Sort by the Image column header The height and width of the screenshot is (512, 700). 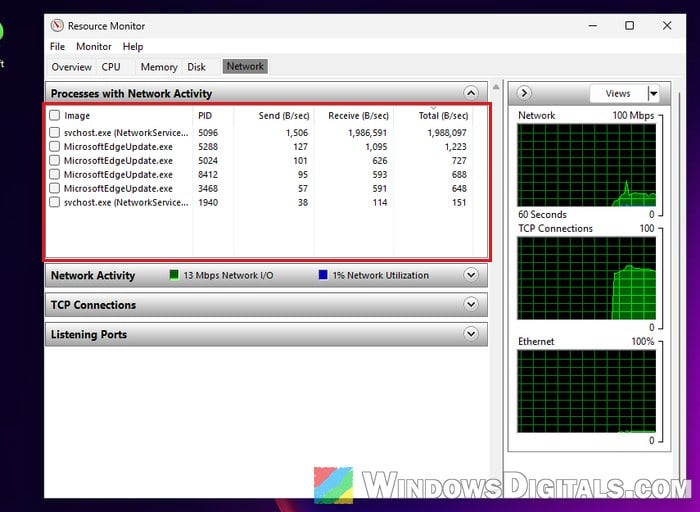[x=77, y=116]
